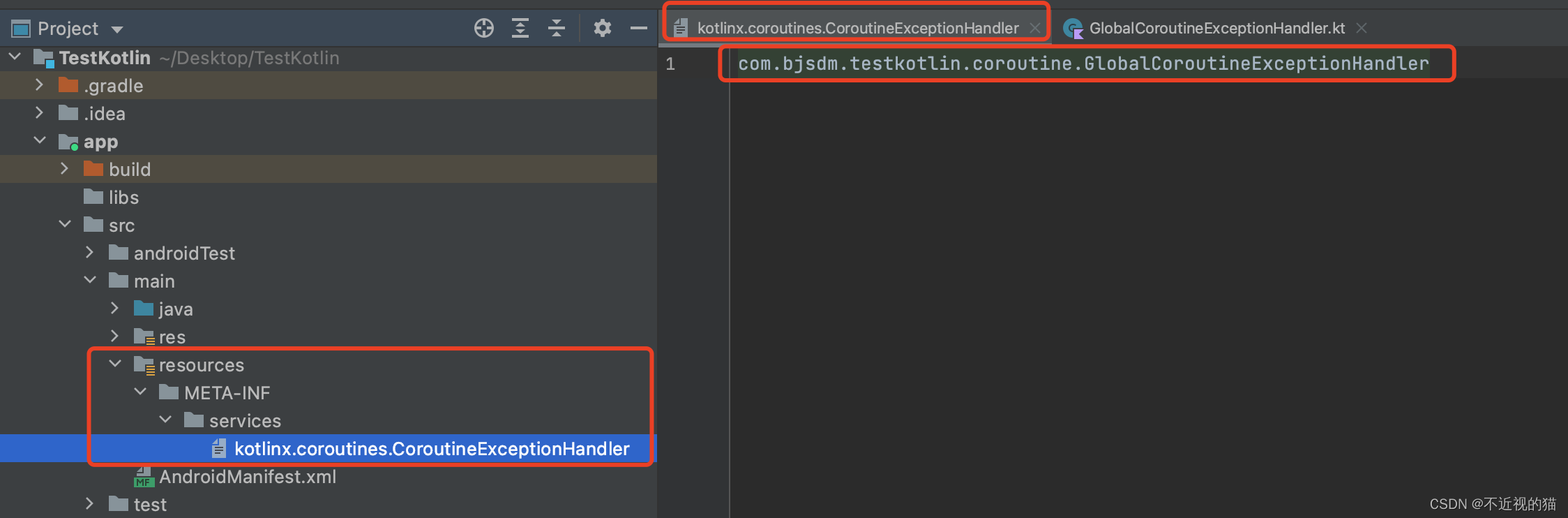Select the java folder row
This screenshot has height=518, width=1568.
pos(329,309)
